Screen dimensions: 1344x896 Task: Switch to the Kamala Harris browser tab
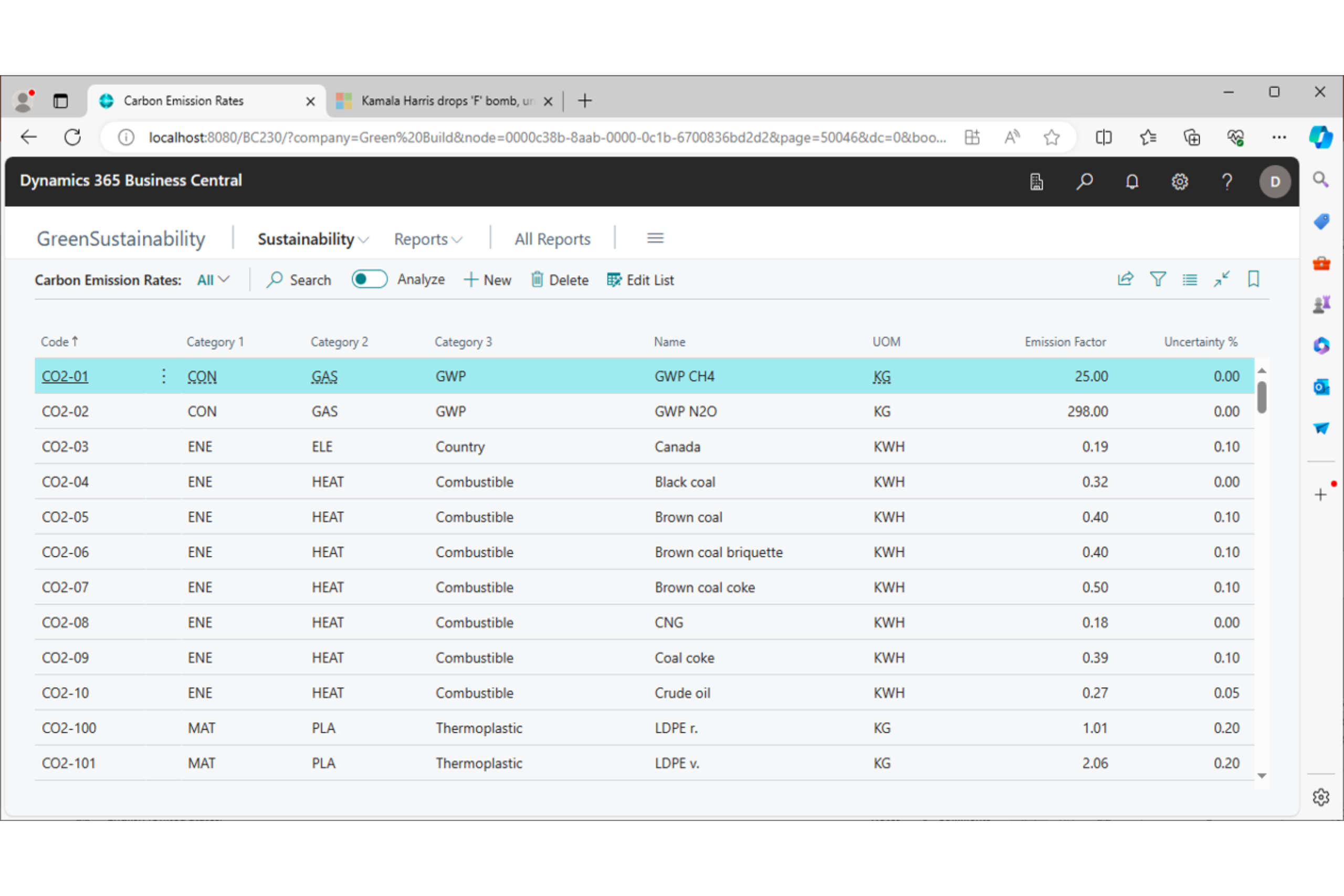pos(439,101)
